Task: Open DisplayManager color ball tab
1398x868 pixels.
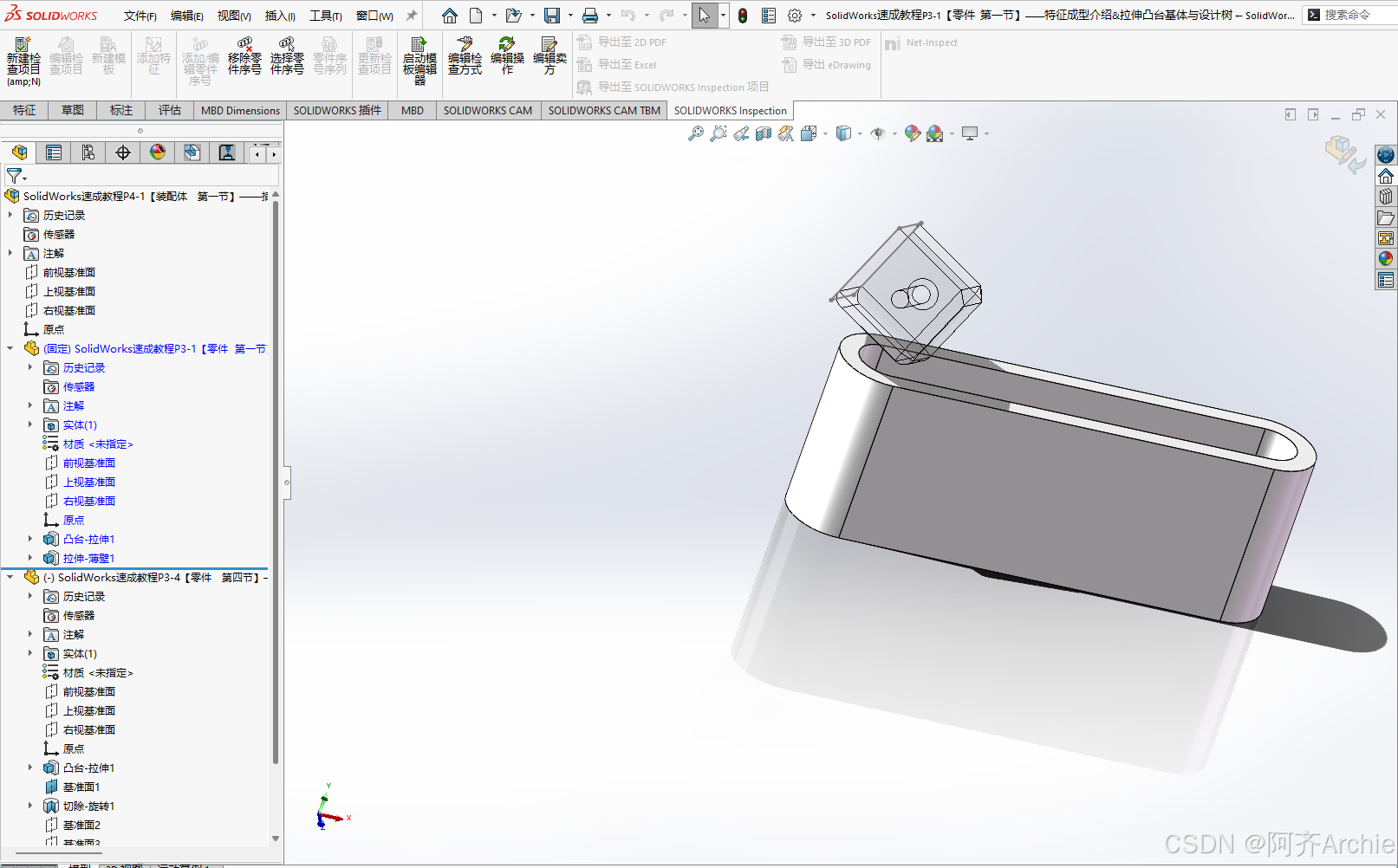Action: coord(158,152)
